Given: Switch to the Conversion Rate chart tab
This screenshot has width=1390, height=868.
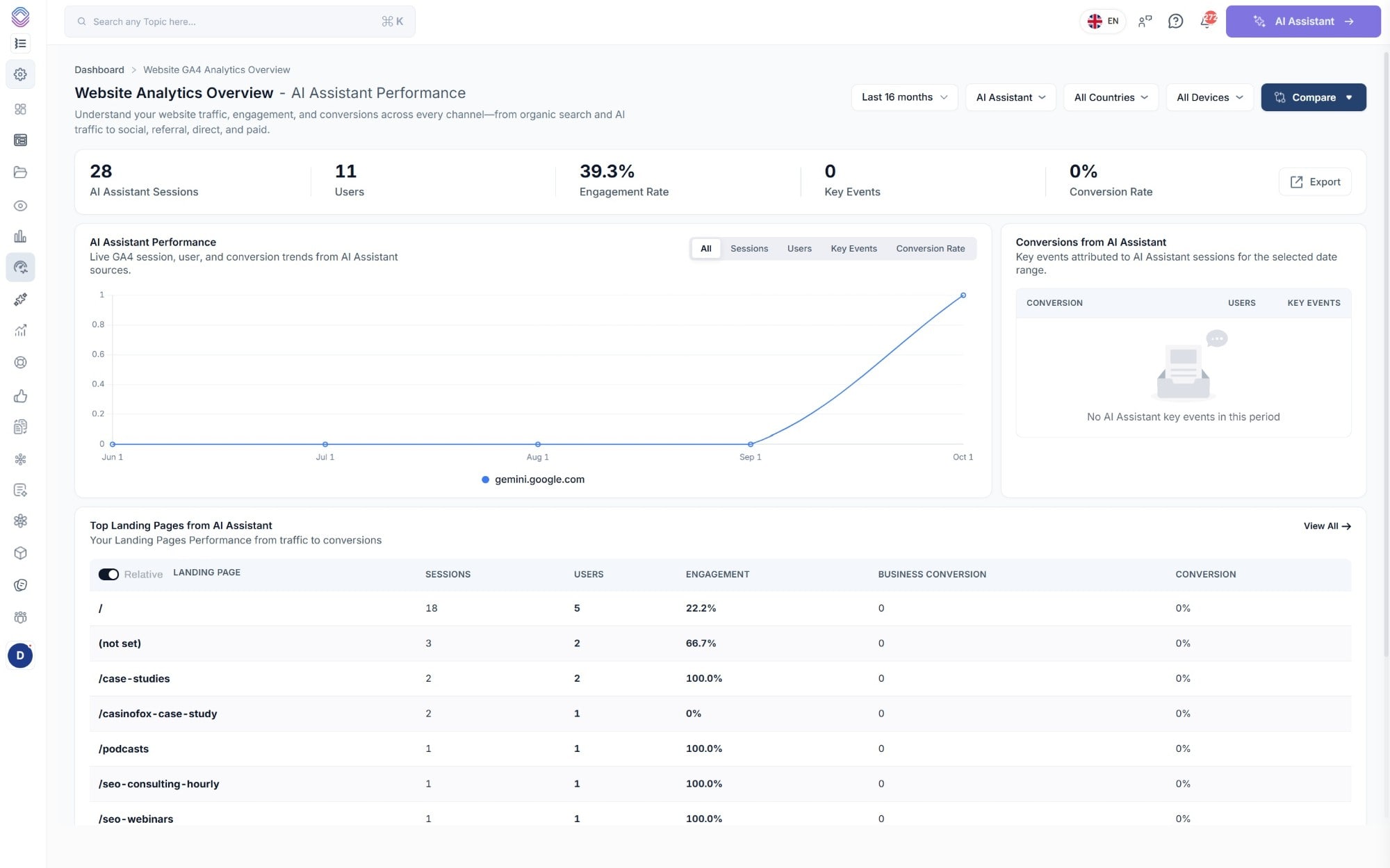Looking at the screenshot, I should click(930, 249).
